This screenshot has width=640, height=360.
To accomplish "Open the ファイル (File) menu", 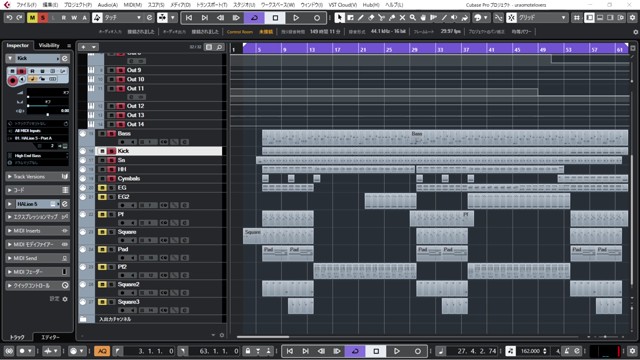I will pos(26,5).
